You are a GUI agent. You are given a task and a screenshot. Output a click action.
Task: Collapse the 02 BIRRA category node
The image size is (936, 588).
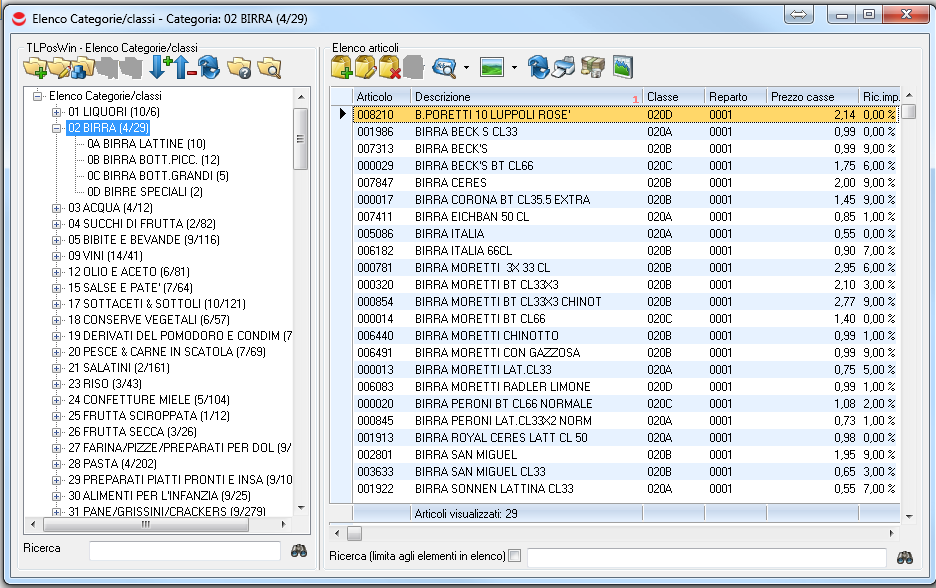(57, 128)
